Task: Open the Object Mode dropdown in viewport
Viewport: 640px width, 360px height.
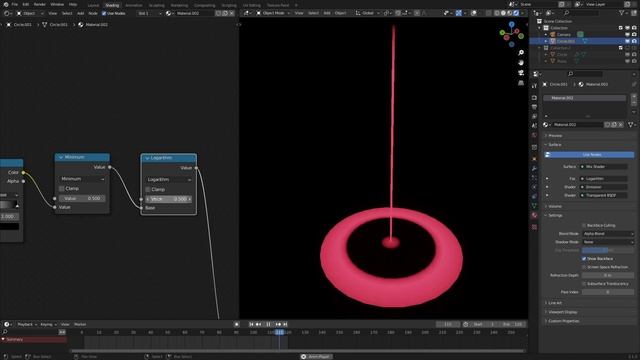Action: pyautogui.click(x=273, y=13)
